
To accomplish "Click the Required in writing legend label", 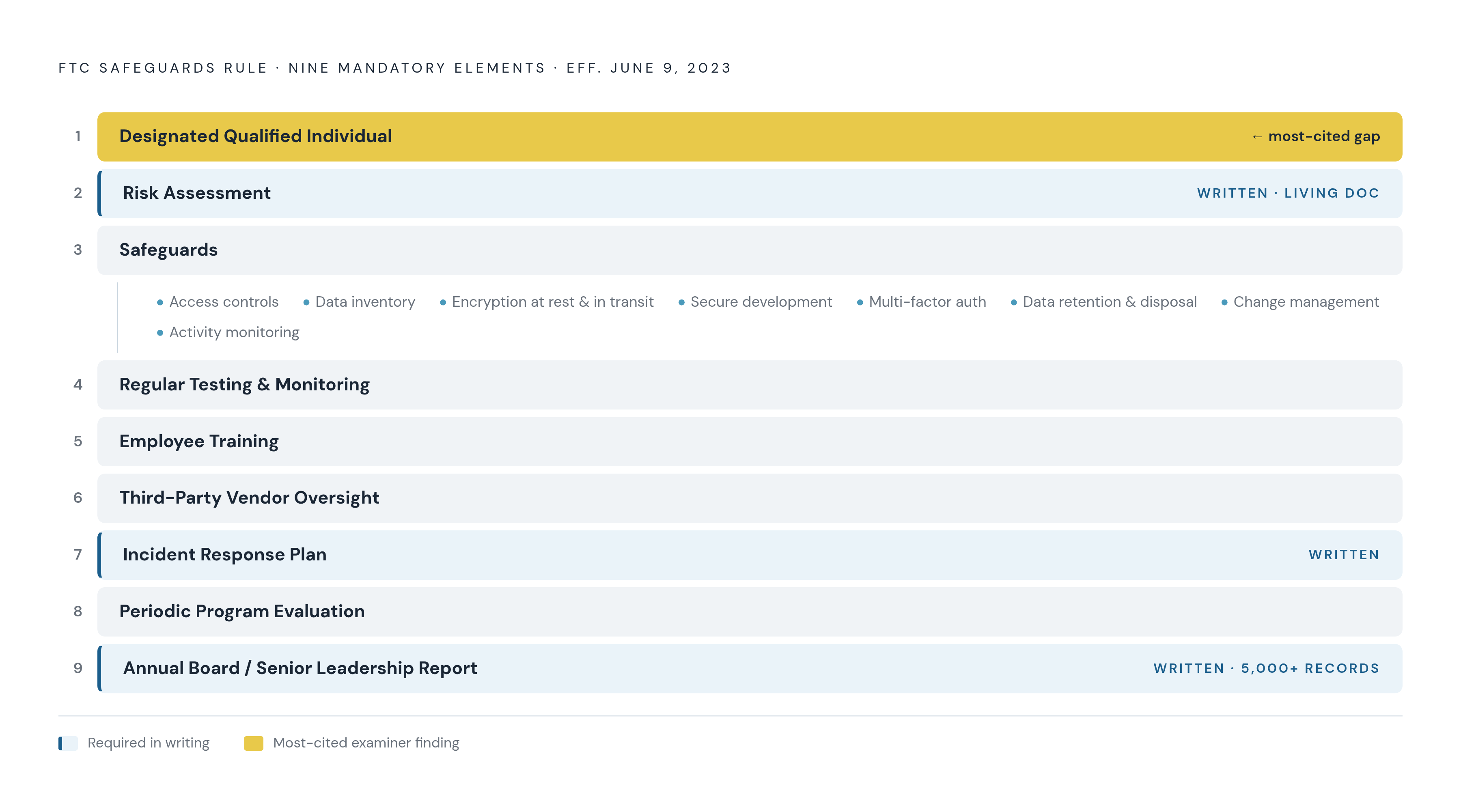I will point(149,743).
